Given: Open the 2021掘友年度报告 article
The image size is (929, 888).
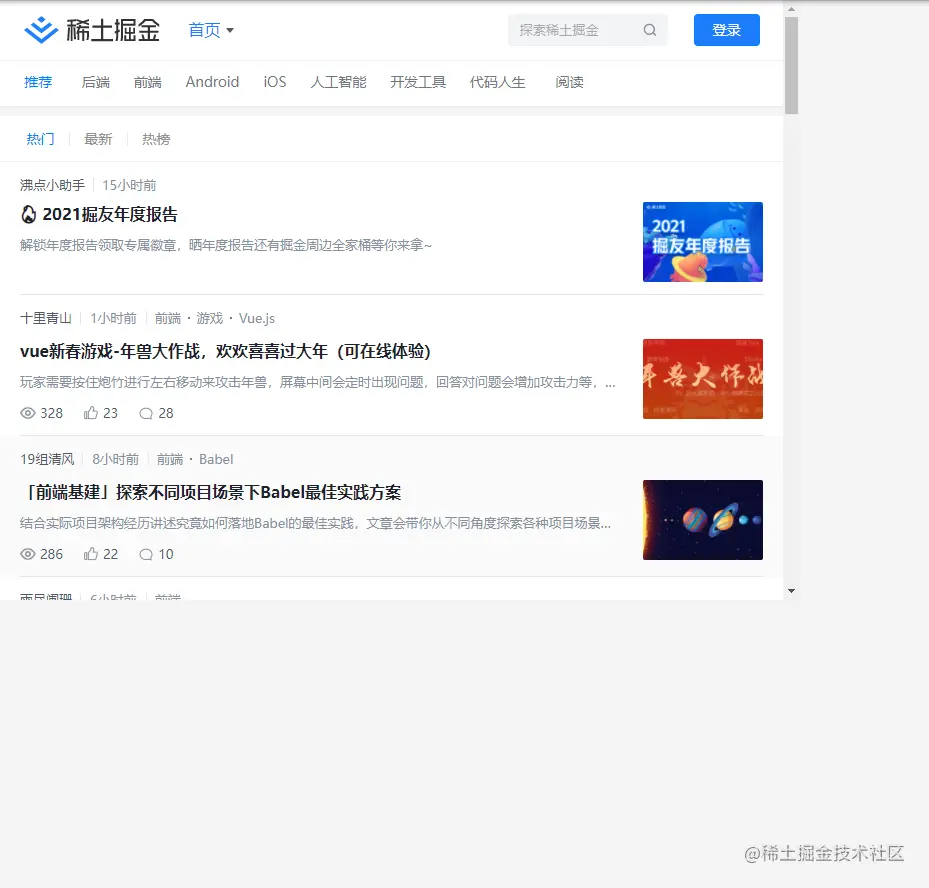Looking at the screenshot, I should (110, 214).
